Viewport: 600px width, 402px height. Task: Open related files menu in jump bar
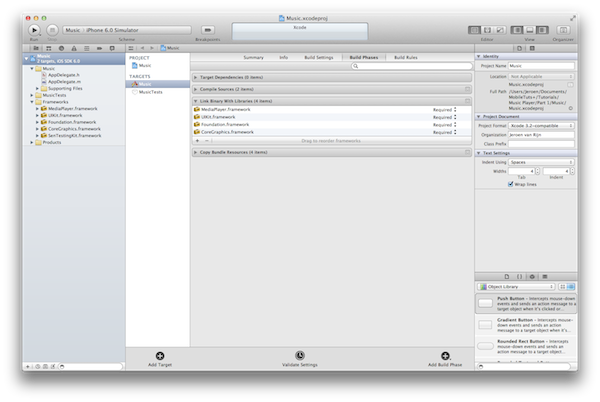coord(131,48)
